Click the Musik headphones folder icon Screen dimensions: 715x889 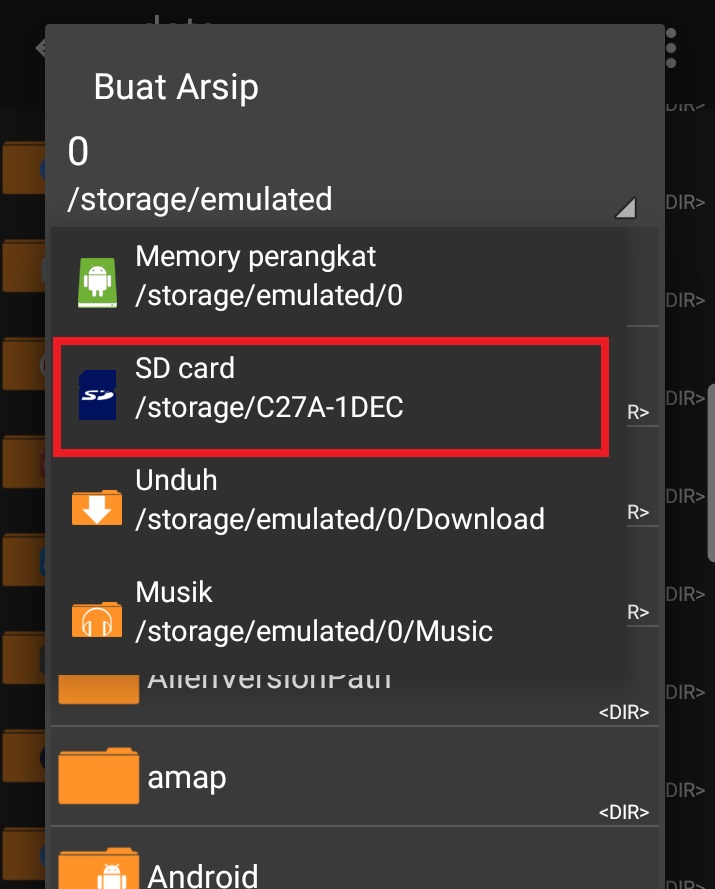(x=97, y=619)
